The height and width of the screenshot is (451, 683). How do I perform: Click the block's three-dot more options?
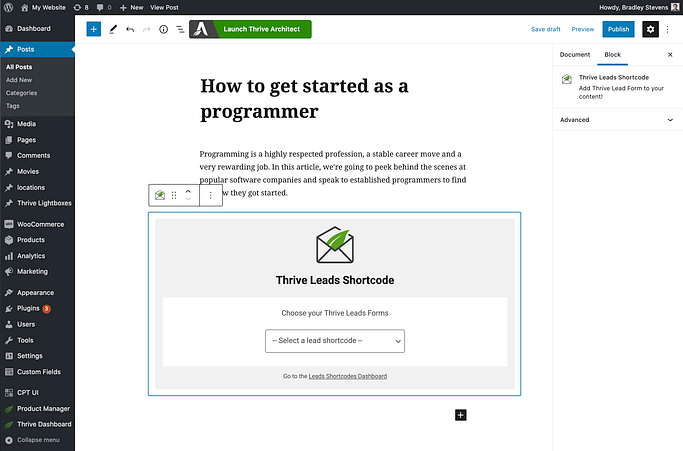pyautogui.click(x=210, y=195)
